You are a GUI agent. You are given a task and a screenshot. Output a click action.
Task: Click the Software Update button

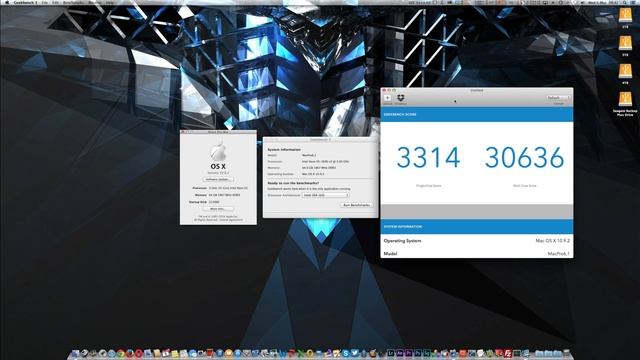(218, 179)
